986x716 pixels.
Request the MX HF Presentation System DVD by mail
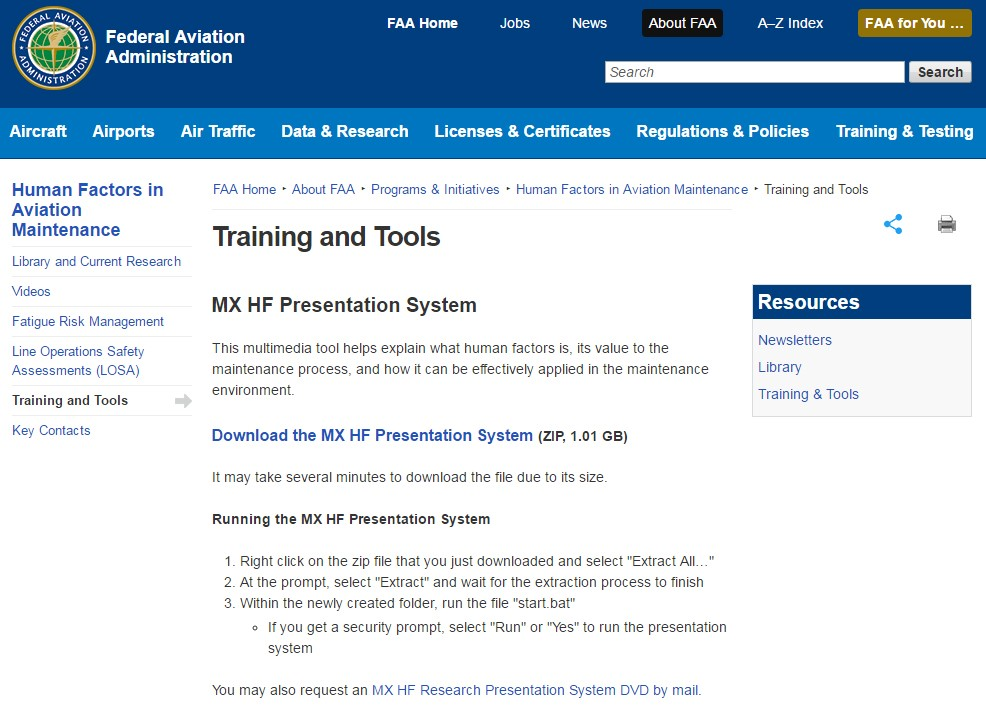pyautogui.click(x=537, y=690)
